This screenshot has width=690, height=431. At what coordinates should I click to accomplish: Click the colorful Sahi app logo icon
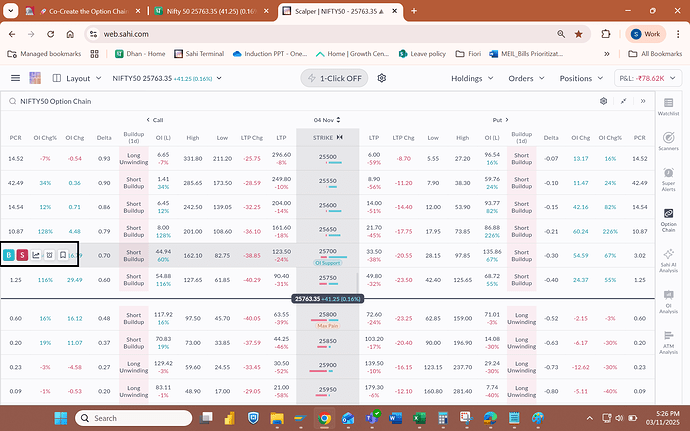(35, 78)
